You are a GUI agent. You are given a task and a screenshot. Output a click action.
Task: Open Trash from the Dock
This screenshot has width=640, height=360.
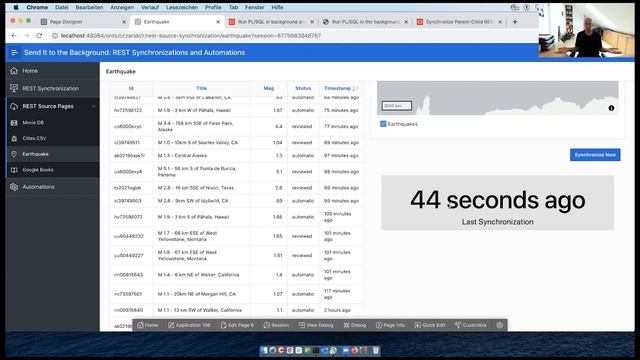click(x=376, y=350)
